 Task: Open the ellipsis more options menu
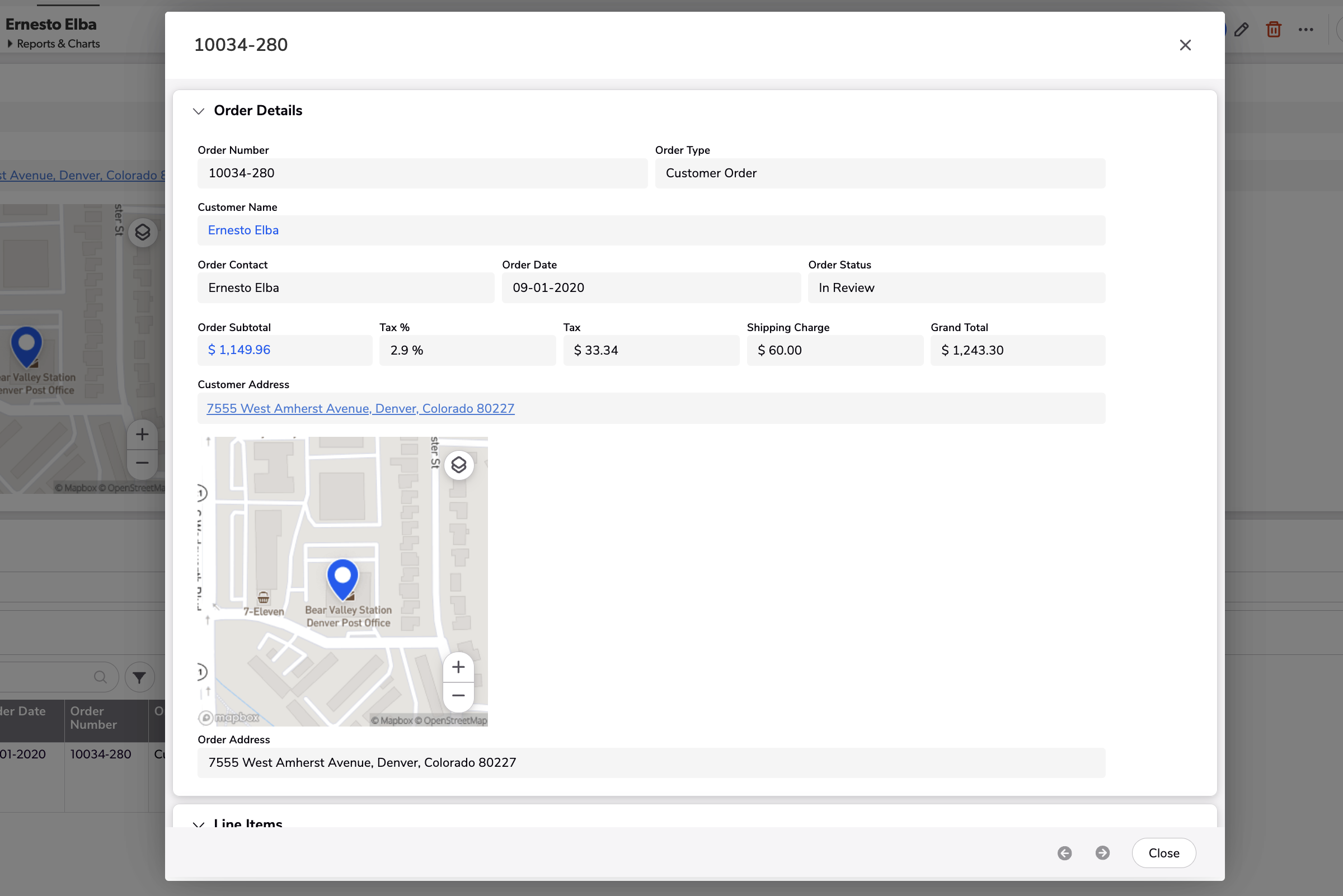tap(1307, 29)
